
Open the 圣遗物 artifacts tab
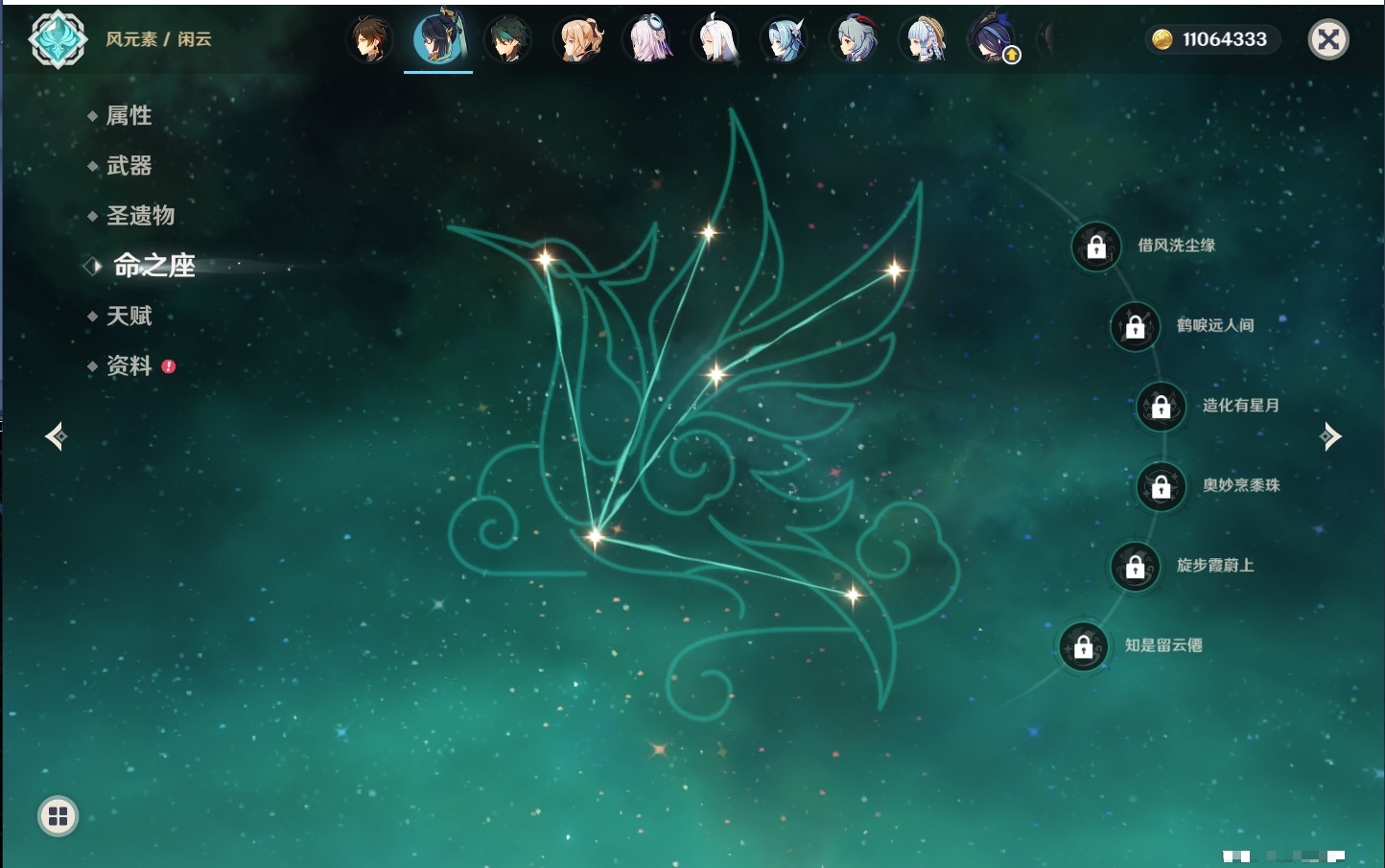click(140, 216)
